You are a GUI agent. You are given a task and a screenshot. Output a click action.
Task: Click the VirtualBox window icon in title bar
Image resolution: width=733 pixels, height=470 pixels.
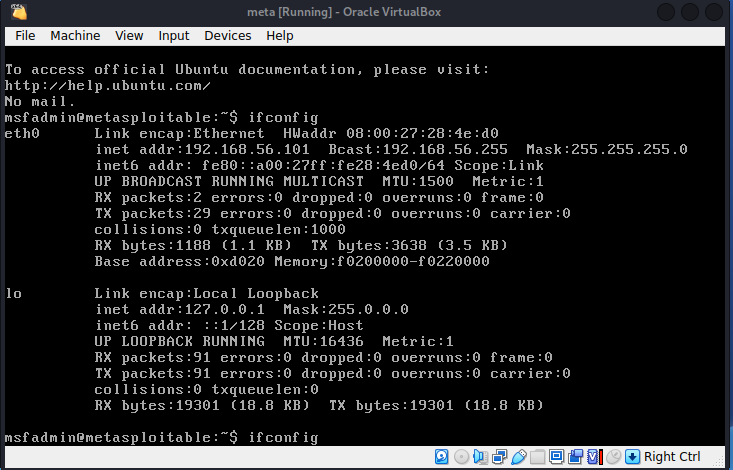click(x=19, y=12)
